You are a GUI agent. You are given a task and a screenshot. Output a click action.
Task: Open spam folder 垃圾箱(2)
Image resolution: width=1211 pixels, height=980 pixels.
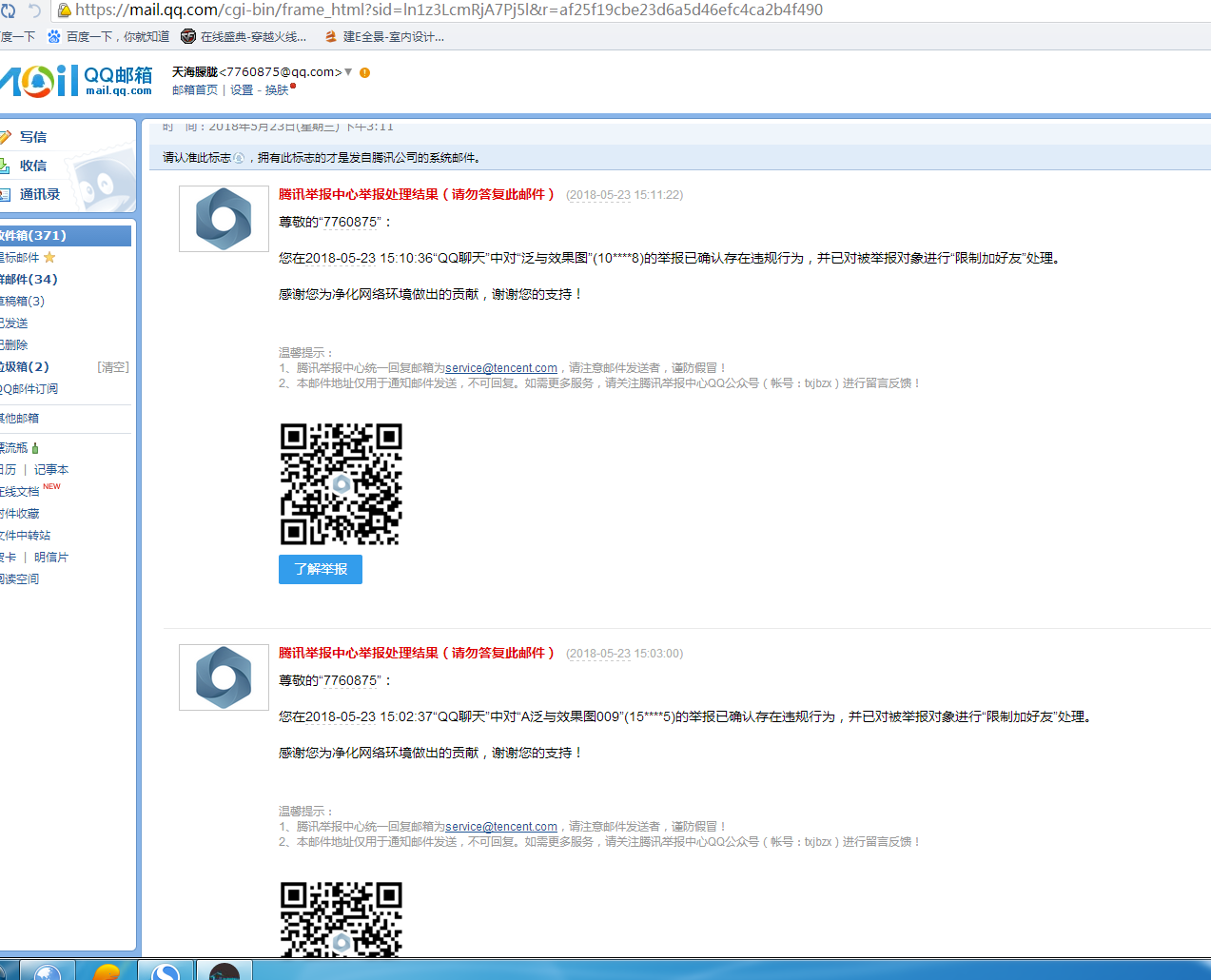(x=25, y=367)
